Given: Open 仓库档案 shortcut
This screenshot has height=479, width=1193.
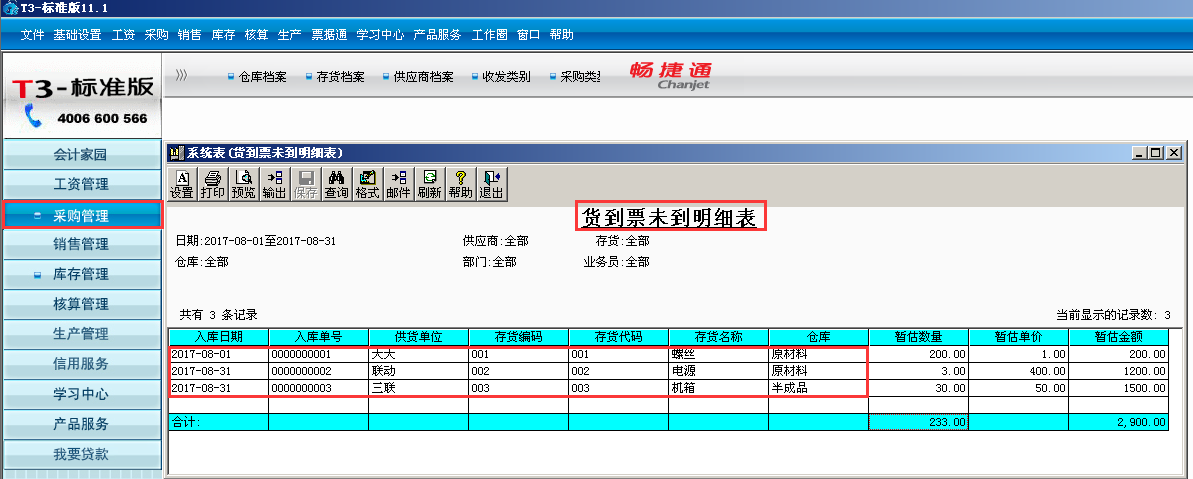Looking at the screenshot, I should (x=256, y=77).
